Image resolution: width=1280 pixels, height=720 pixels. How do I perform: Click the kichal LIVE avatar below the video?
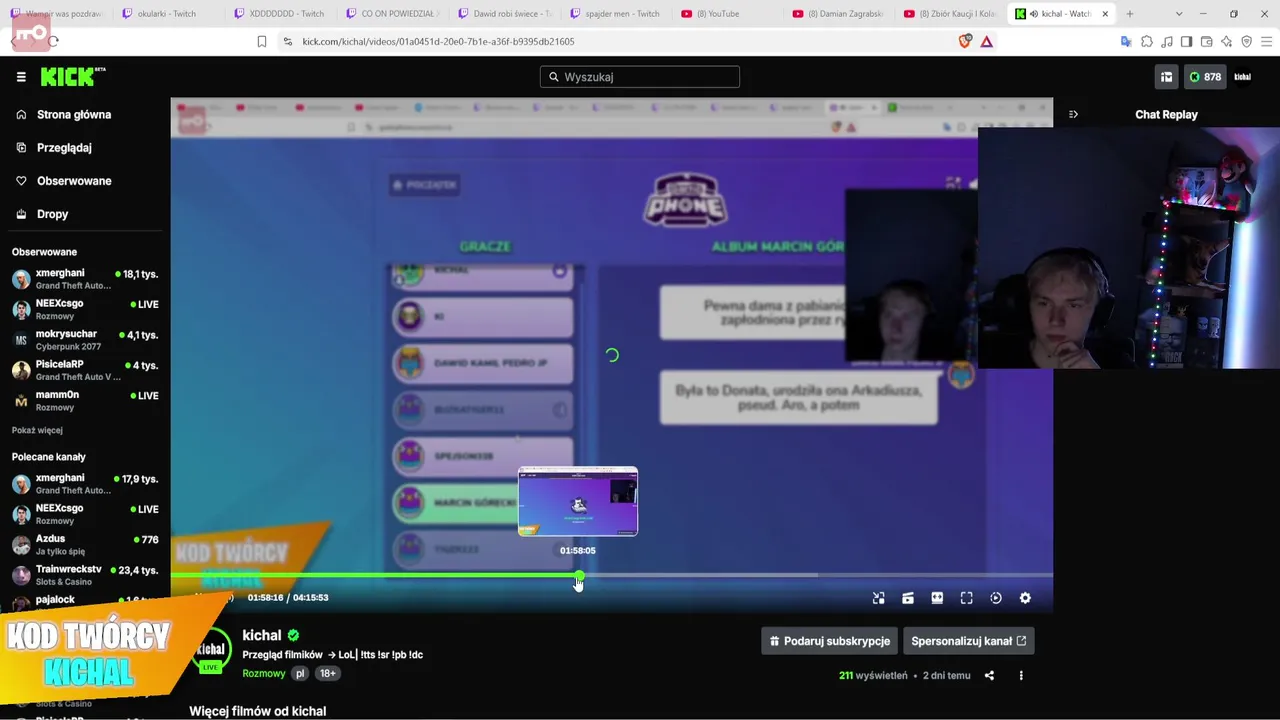(x=210, y=652)
